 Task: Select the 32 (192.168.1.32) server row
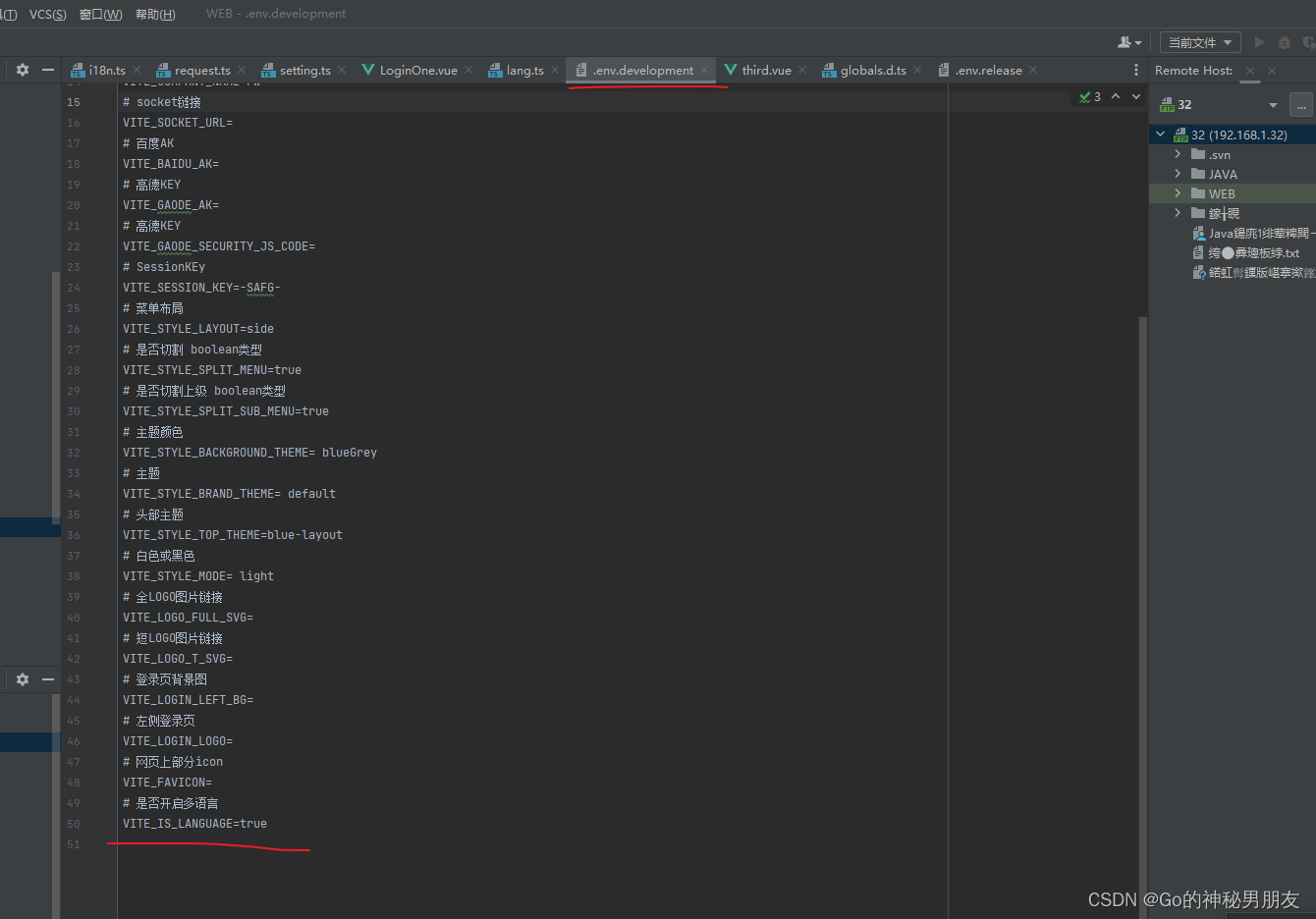point(1233,135)
